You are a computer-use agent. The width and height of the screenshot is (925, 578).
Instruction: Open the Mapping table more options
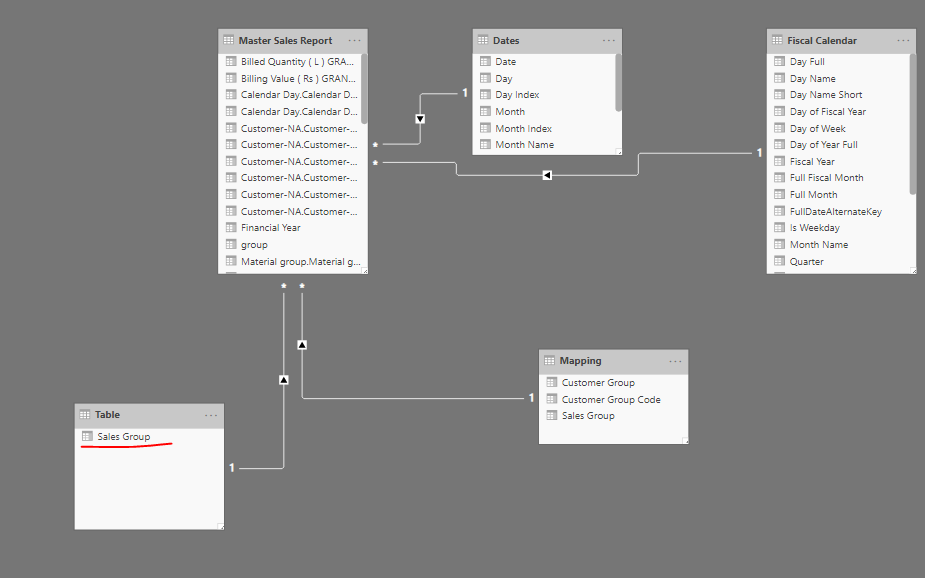(x=675, y=361)
